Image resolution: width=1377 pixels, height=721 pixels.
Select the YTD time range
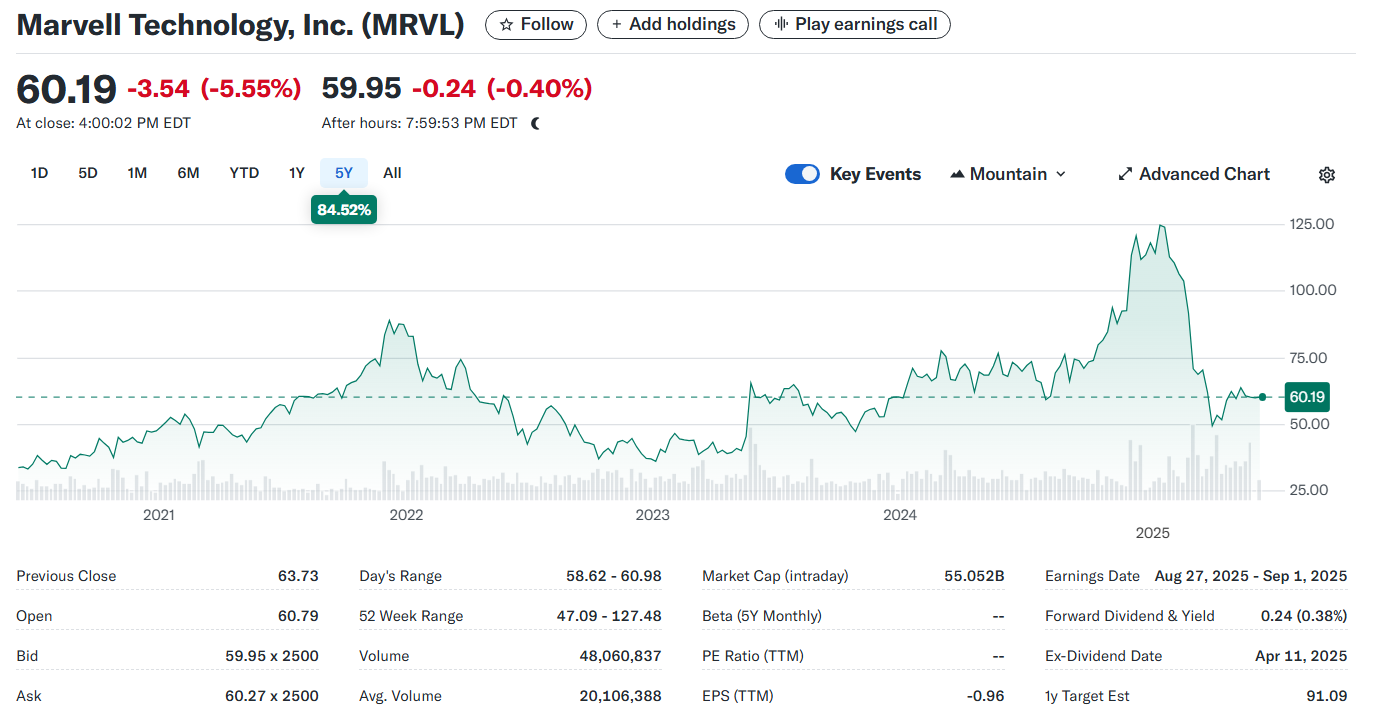244,173
